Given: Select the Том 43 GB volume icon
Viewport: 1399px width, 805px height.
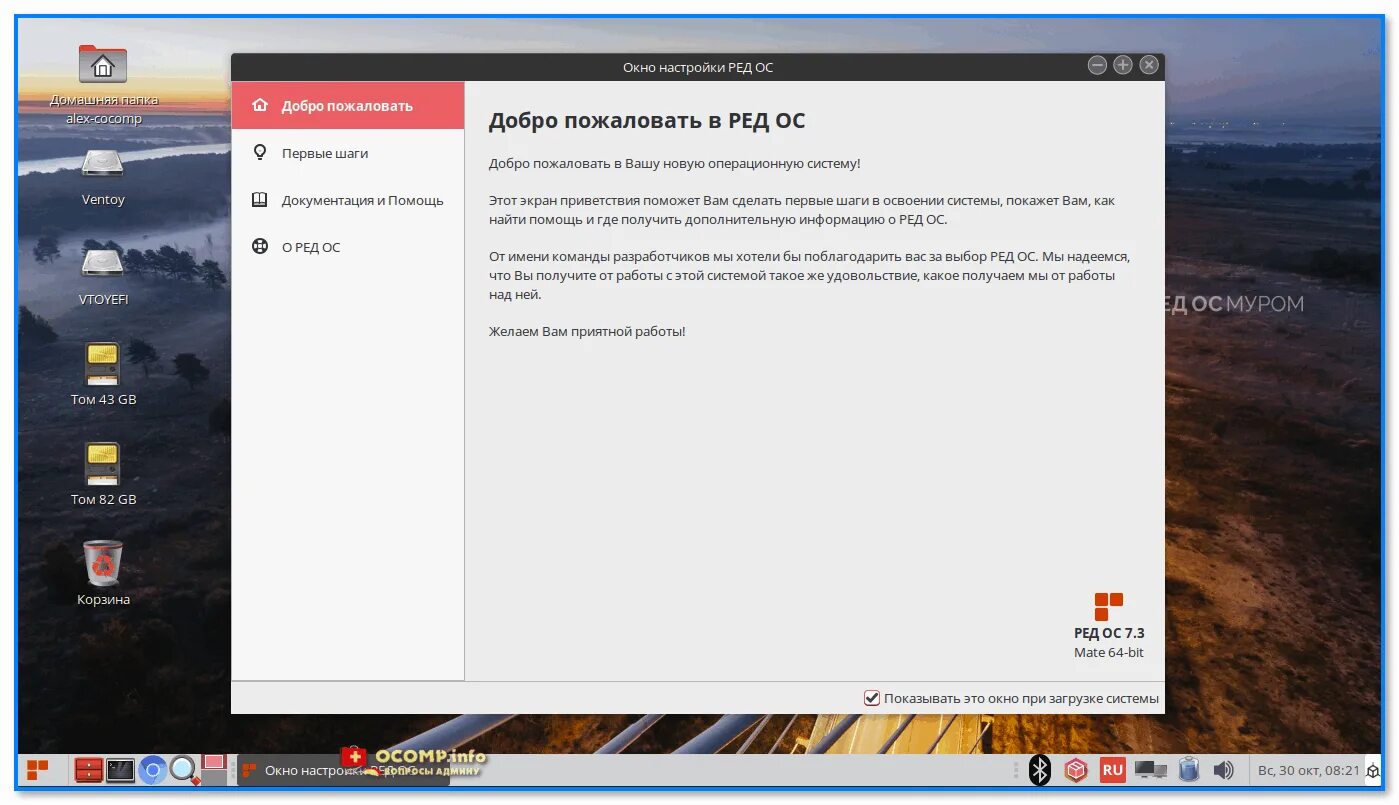Looking at the screenshot, I should [x=103, y=374].
